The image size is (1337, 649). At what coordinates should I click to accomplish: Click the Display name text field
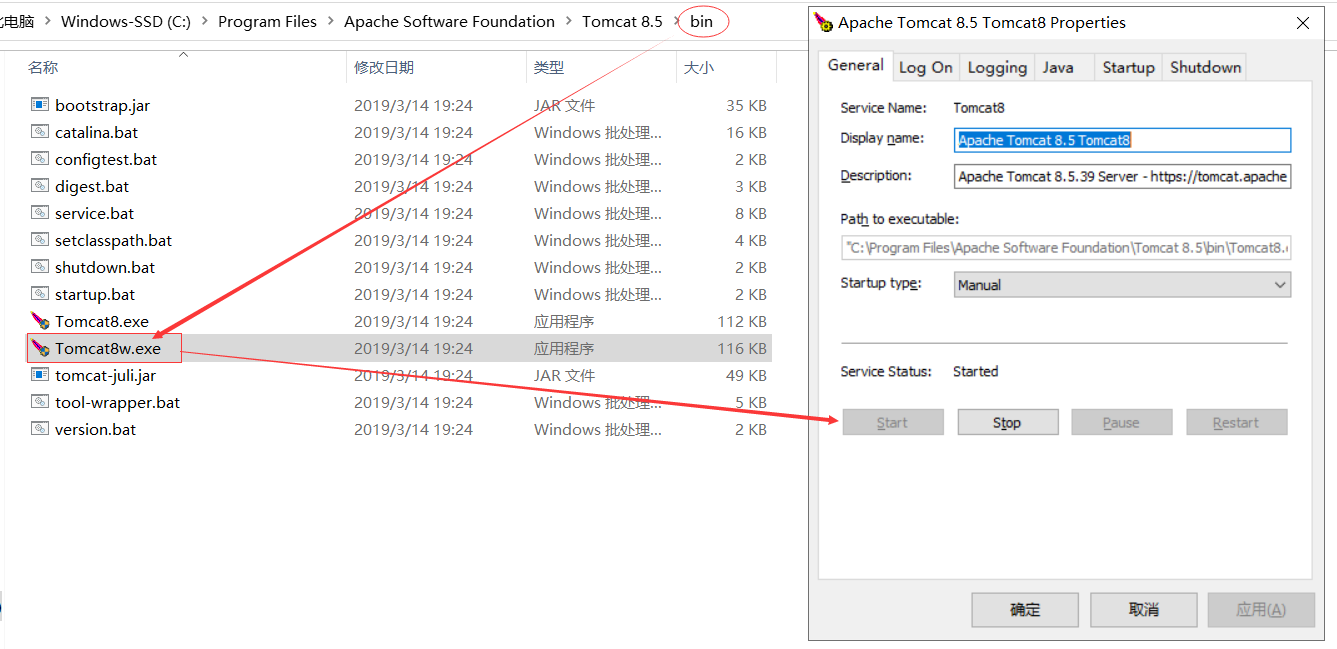(x=1122, y=140)
